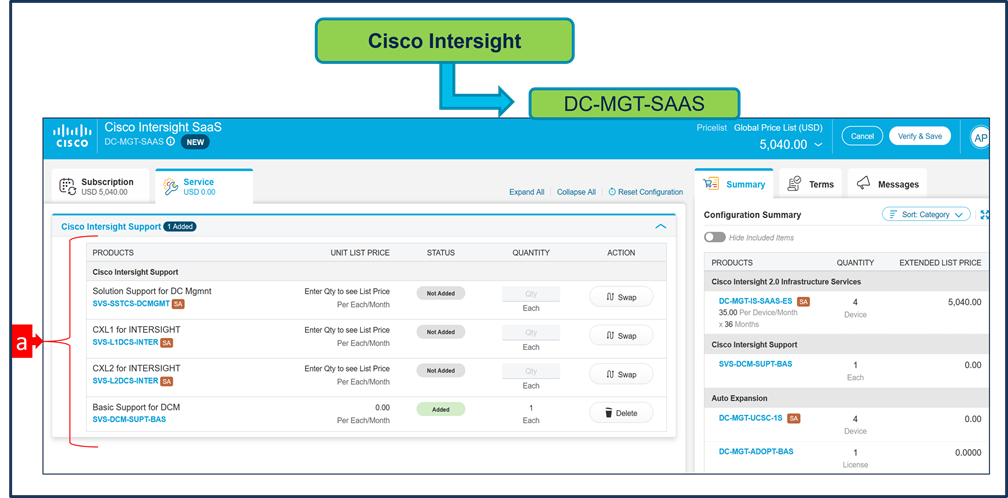Open the Messages tab

tap(888, 184)
